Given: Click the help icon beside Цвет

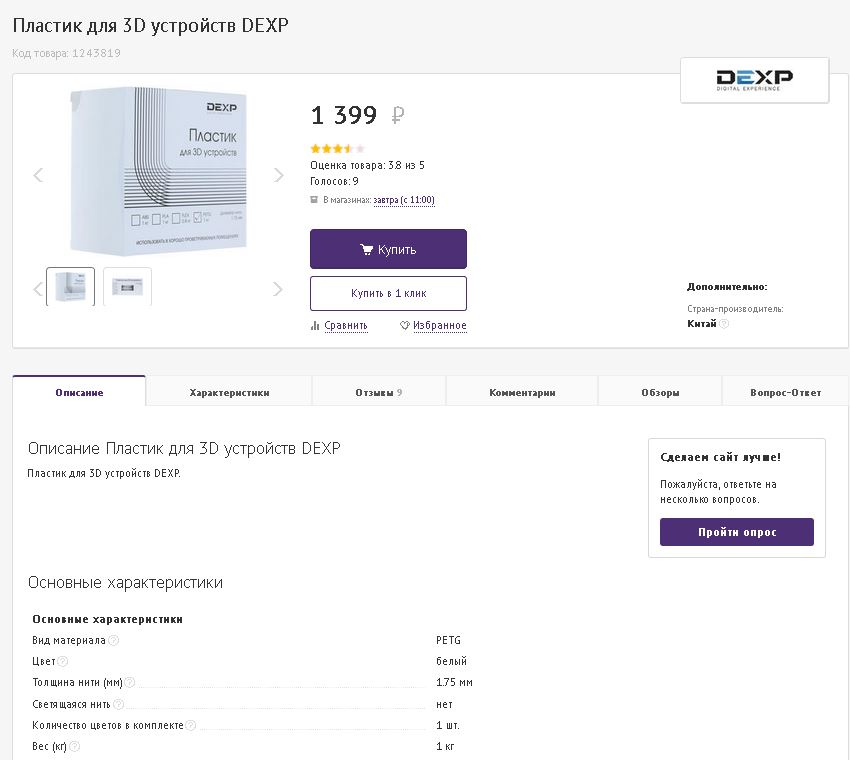Looking at the screenshot, I should tap(63, 662).
